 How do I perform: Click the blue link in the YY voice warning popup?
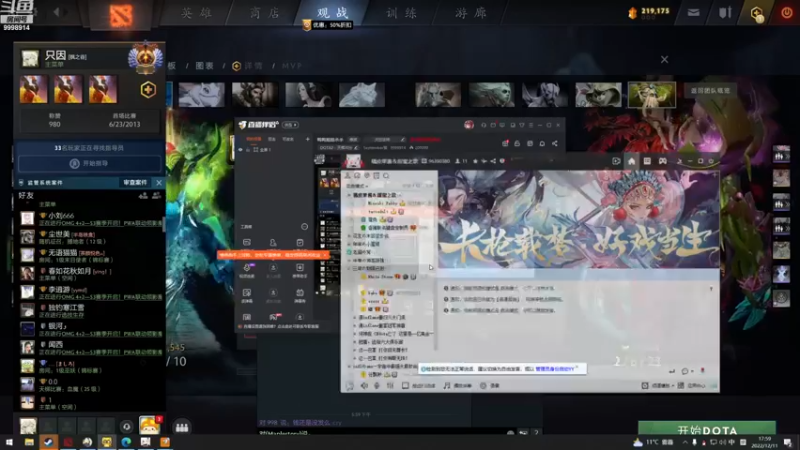[x=555, y=368]
